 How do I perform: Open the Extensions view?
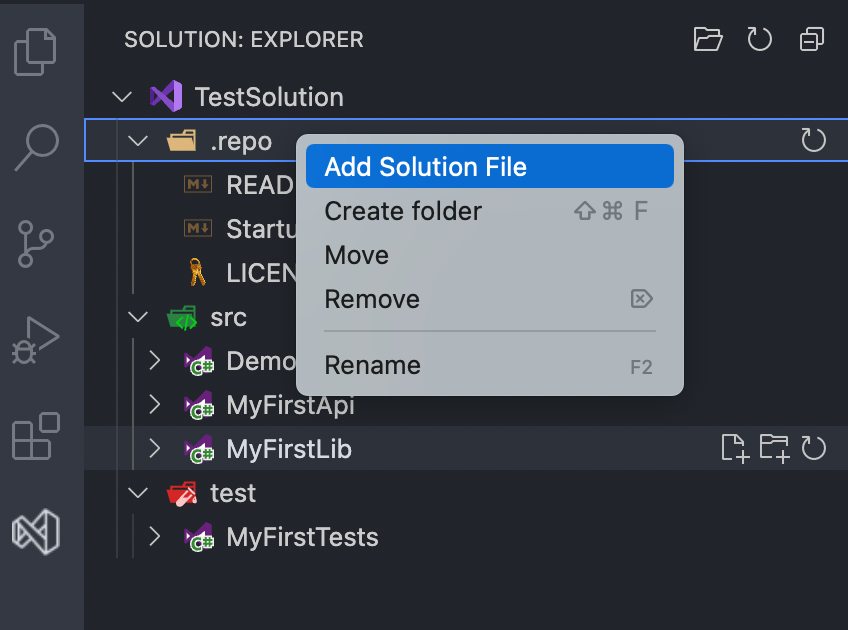37,435
